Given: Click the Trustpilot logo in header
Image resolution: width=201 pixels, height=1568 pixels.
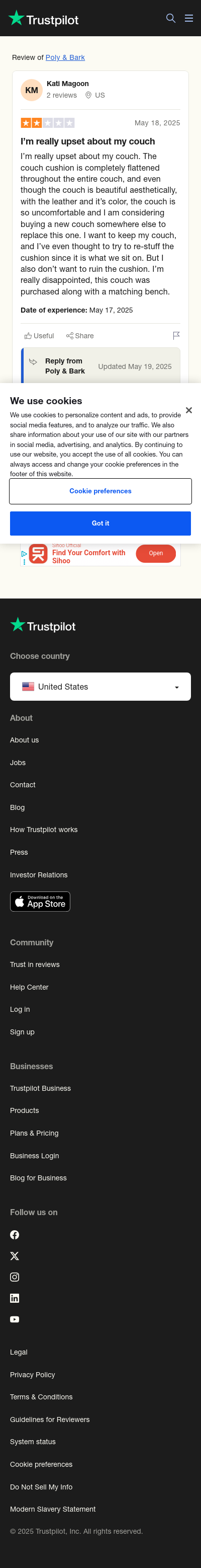Looking at the screenshot, I should coord(43,19).
